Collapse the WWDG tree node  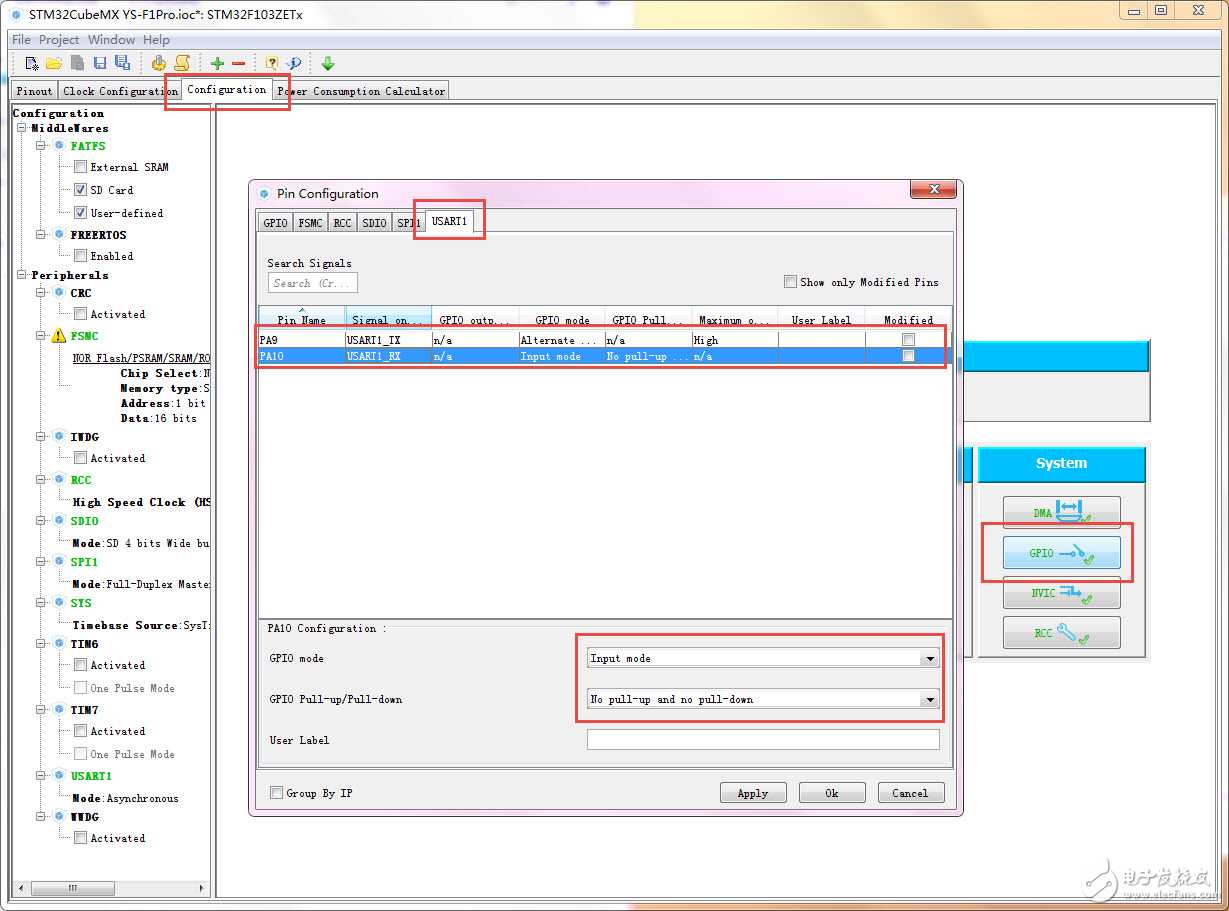click(x=42, y=817)
